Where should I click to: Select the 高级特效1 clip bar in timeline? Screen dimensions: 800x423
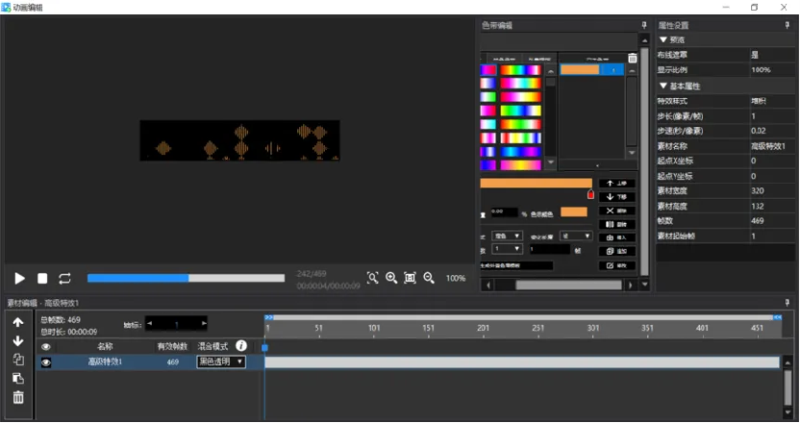[522, 362]
